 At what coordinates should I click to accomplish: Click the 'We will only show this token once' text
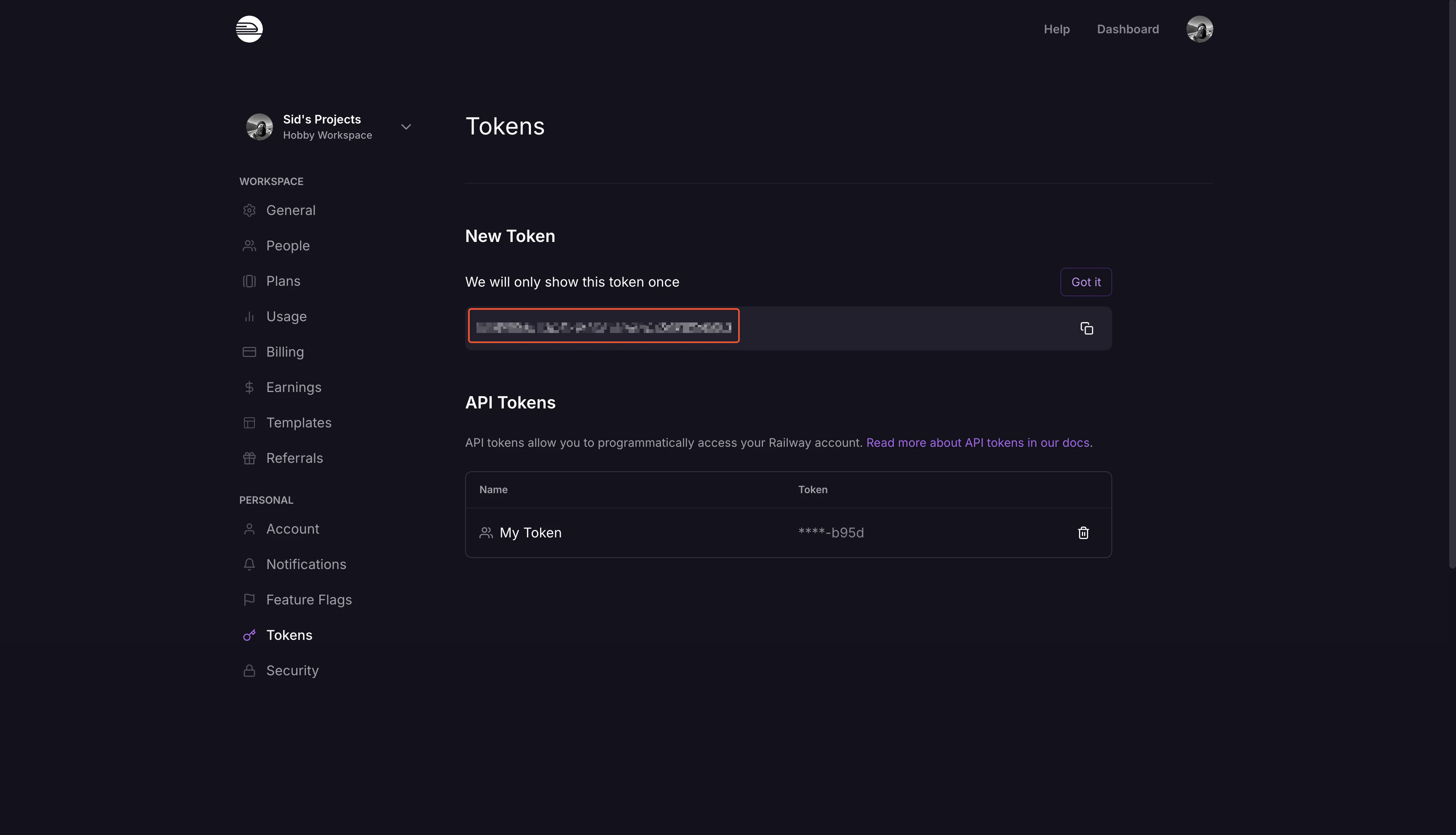click(x=572, y=282)
